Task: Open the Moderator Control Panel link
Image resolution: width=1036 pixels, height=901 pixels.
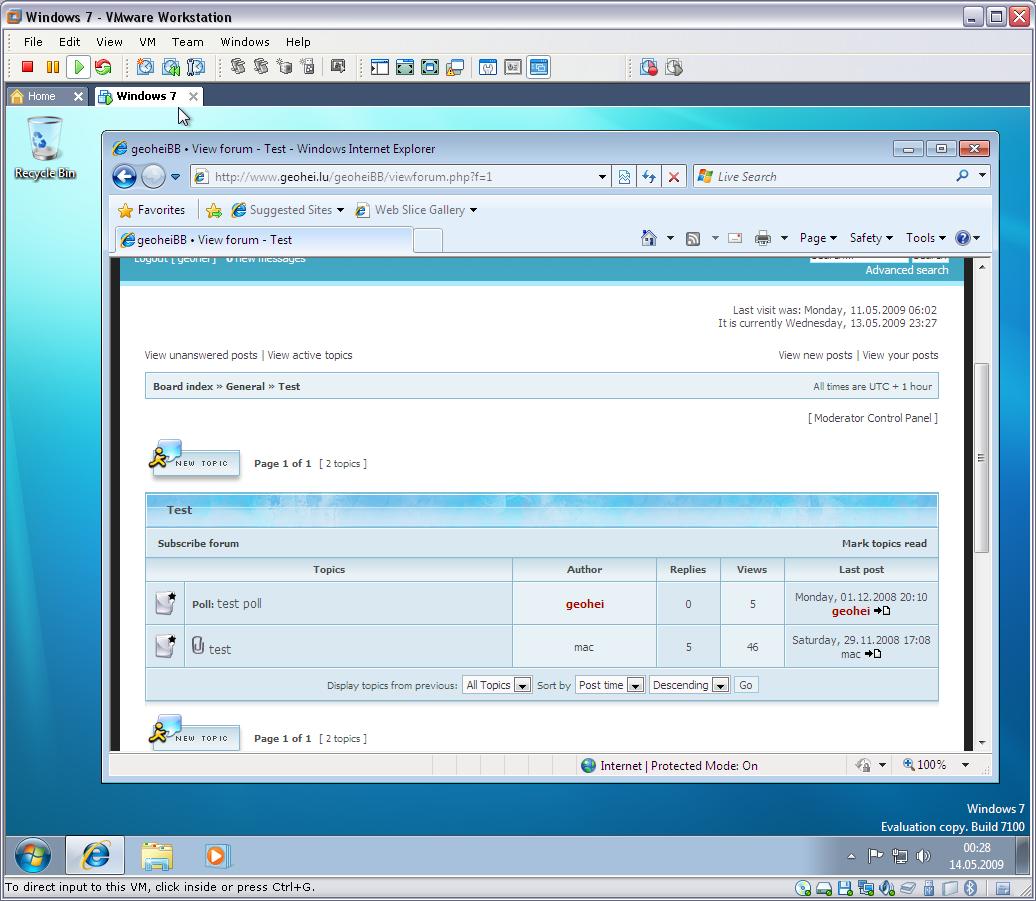Action: (x=873, y=418)
